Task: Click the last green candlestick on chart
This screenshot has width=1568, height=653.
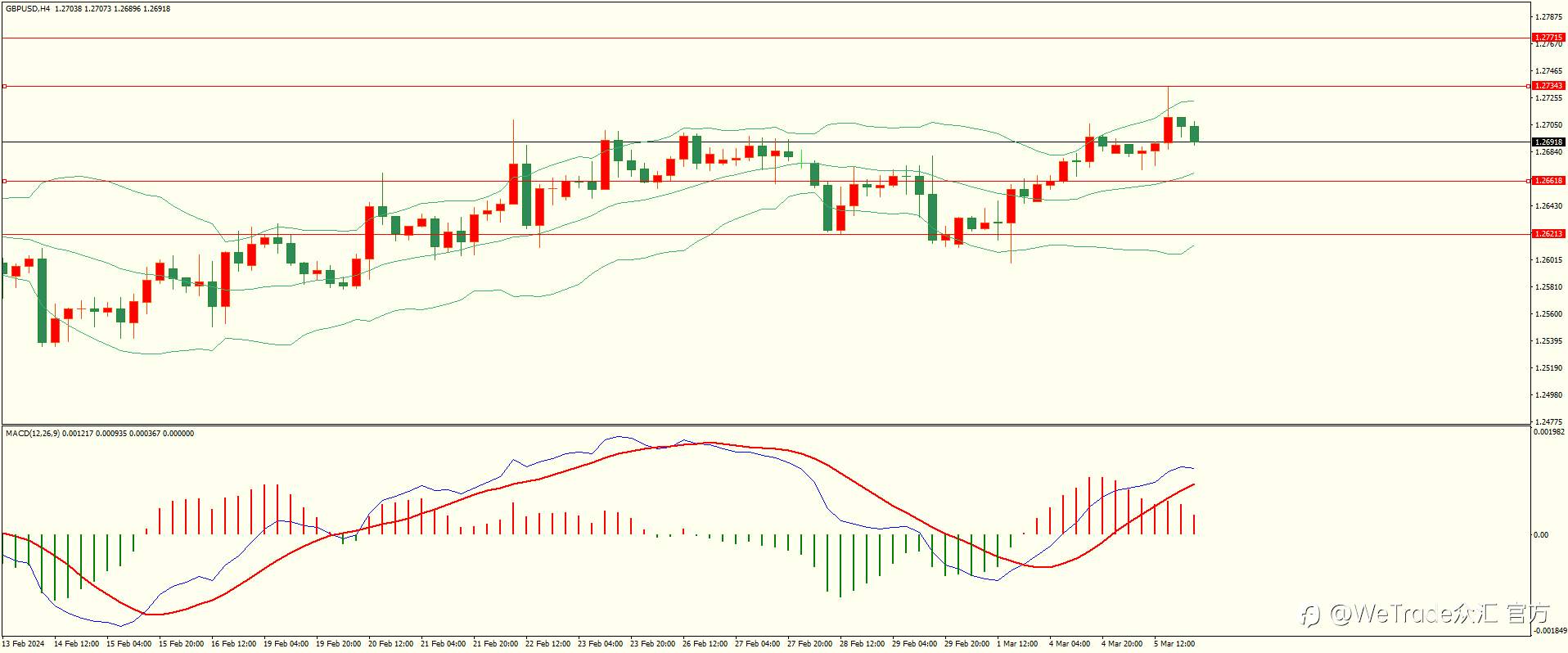Action: pos(1195,133)
